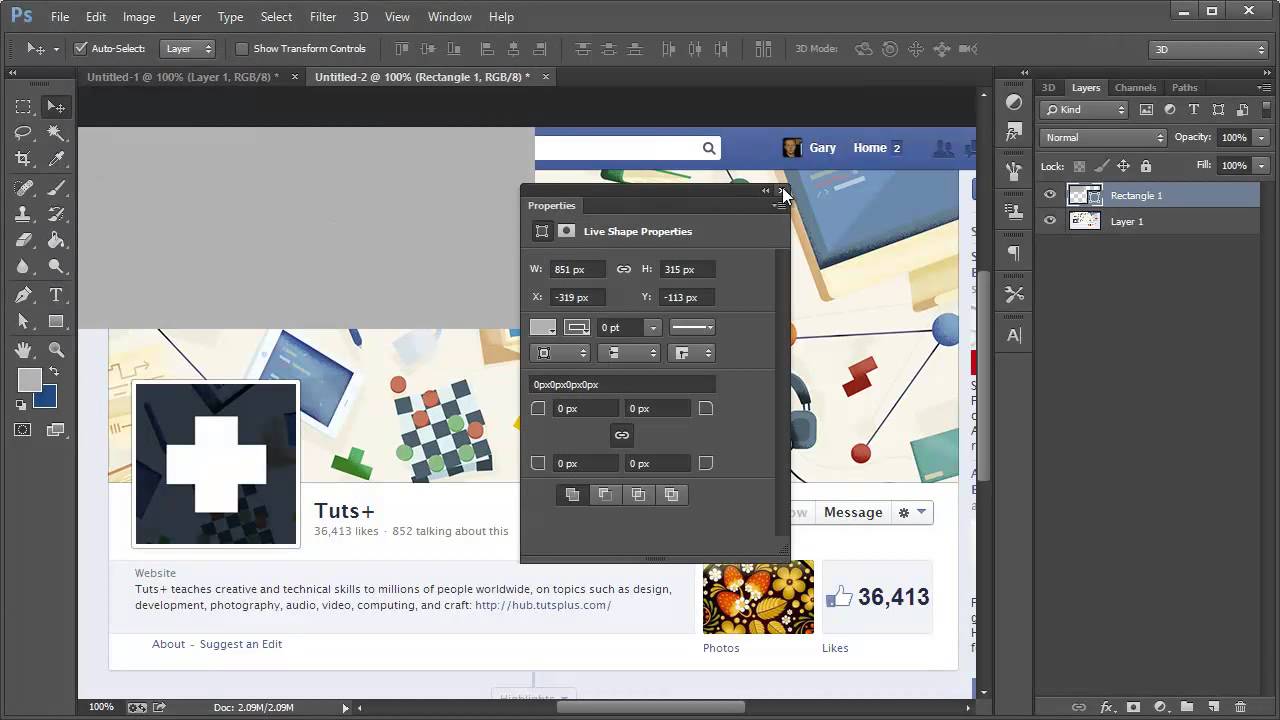Create a new layer icon
This screenshot has width=1280, height=720.
click(1213, 707)
